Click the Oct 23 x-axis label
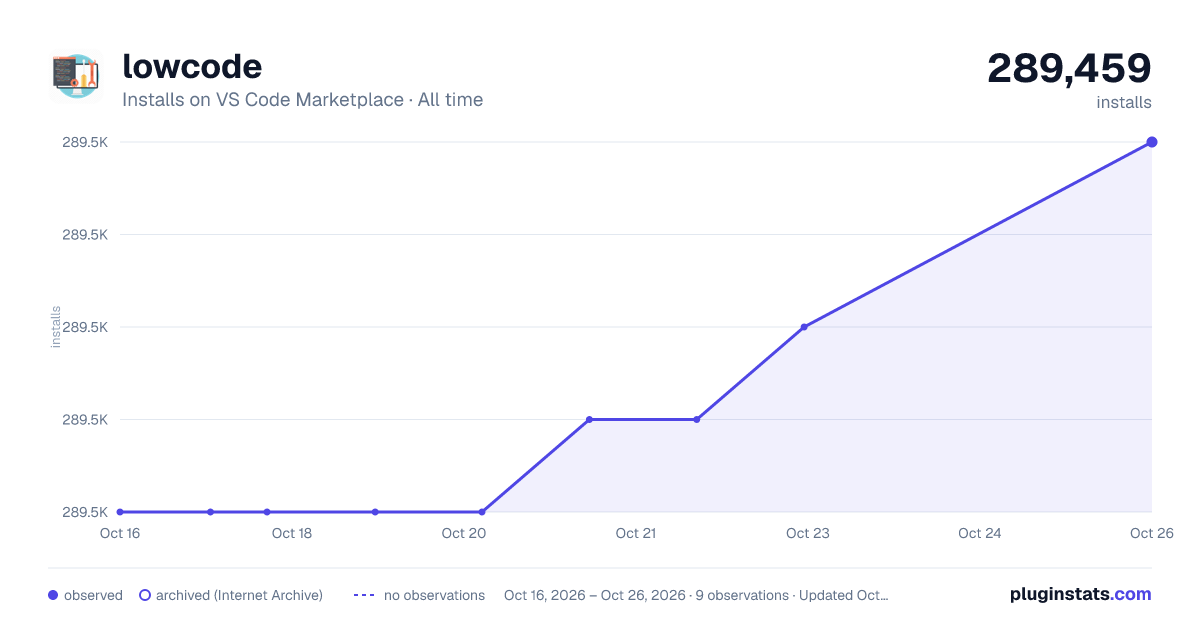The height and width of the screenshot is (630, 1200). click(808, 533)
